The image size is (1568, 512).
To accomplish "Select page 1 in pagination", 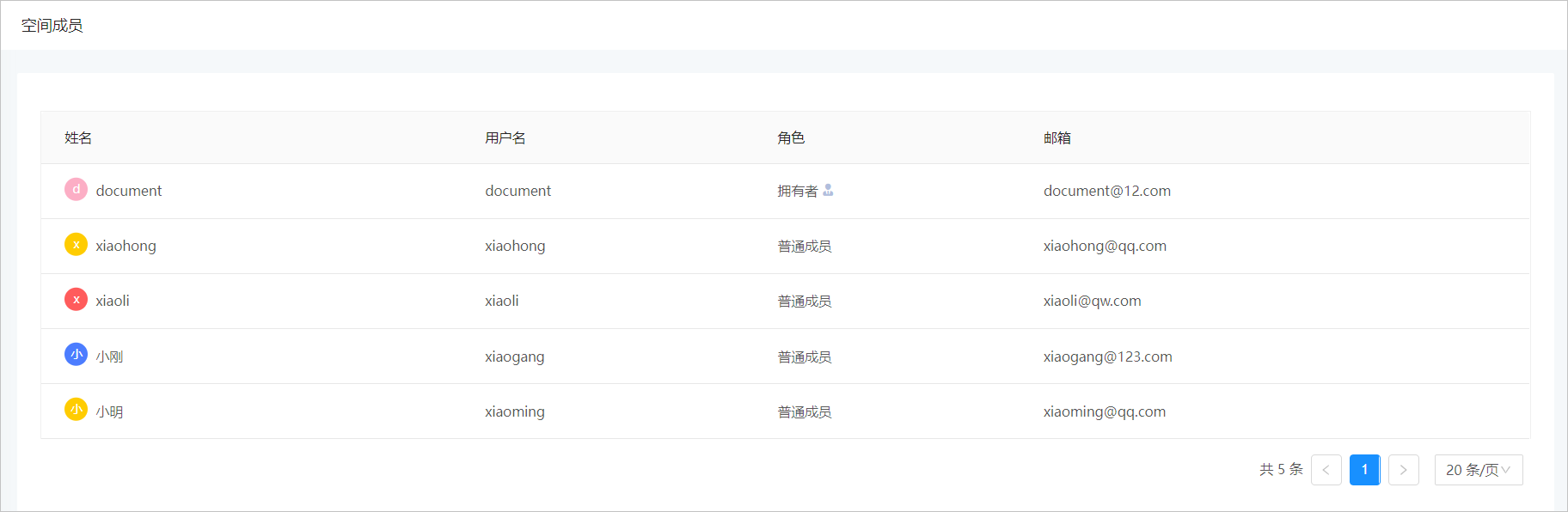I will [1364, 470].
